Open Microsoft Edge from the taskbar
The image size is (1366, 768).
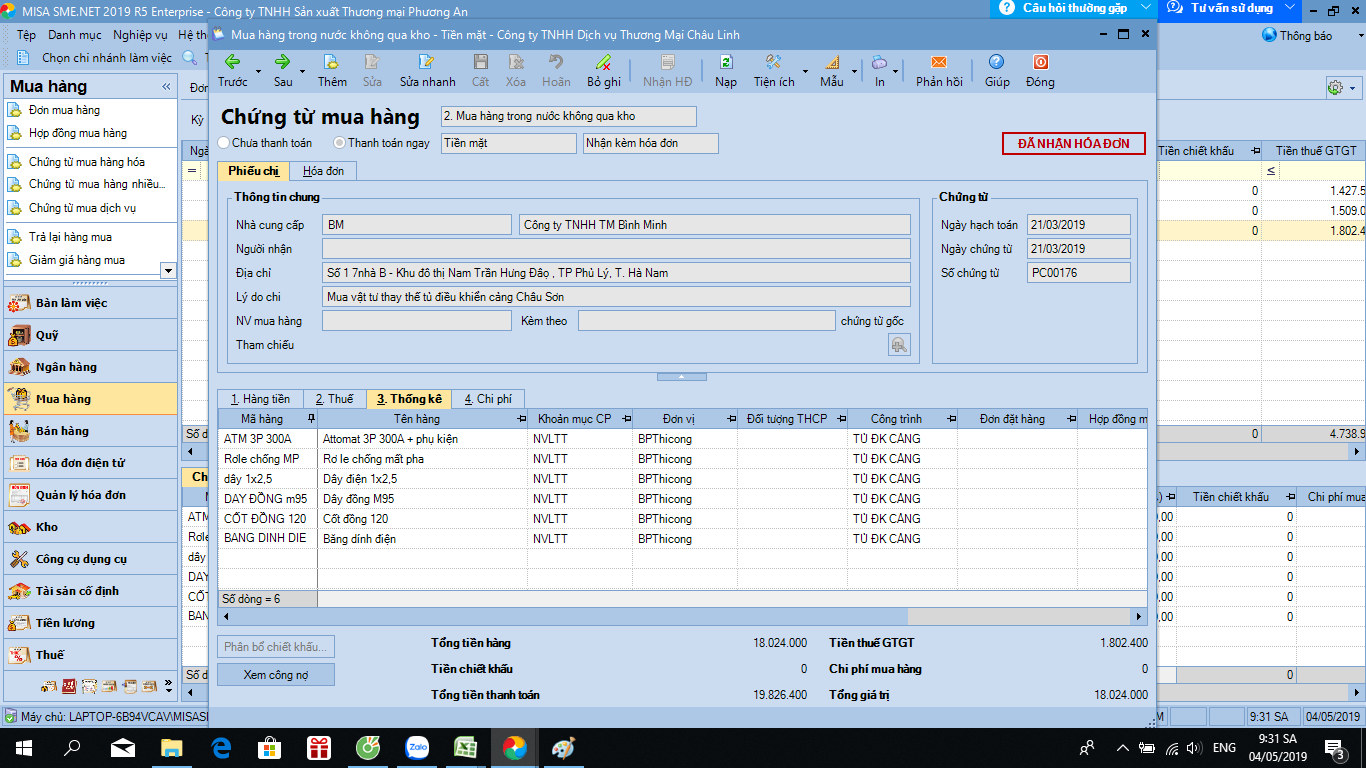[221, 747]
